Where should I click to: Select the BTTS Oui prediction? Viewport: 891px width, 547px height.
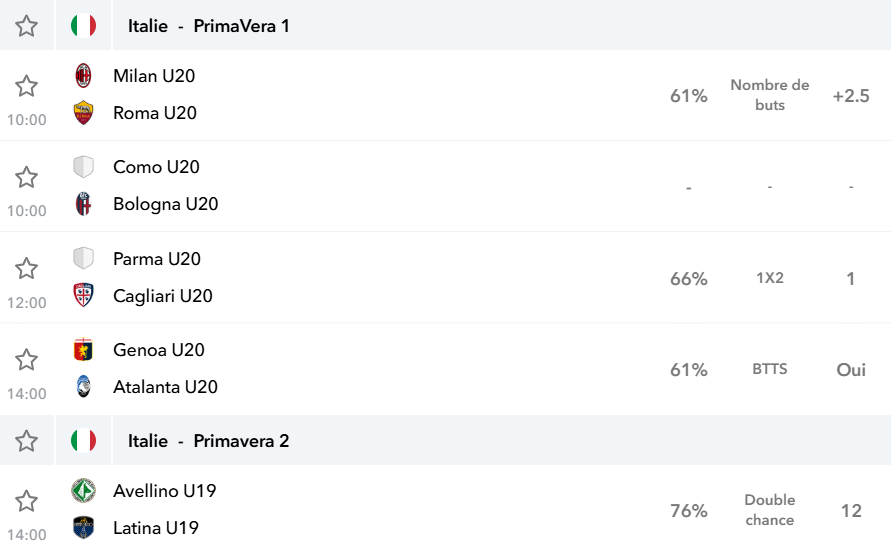point(851,370)
